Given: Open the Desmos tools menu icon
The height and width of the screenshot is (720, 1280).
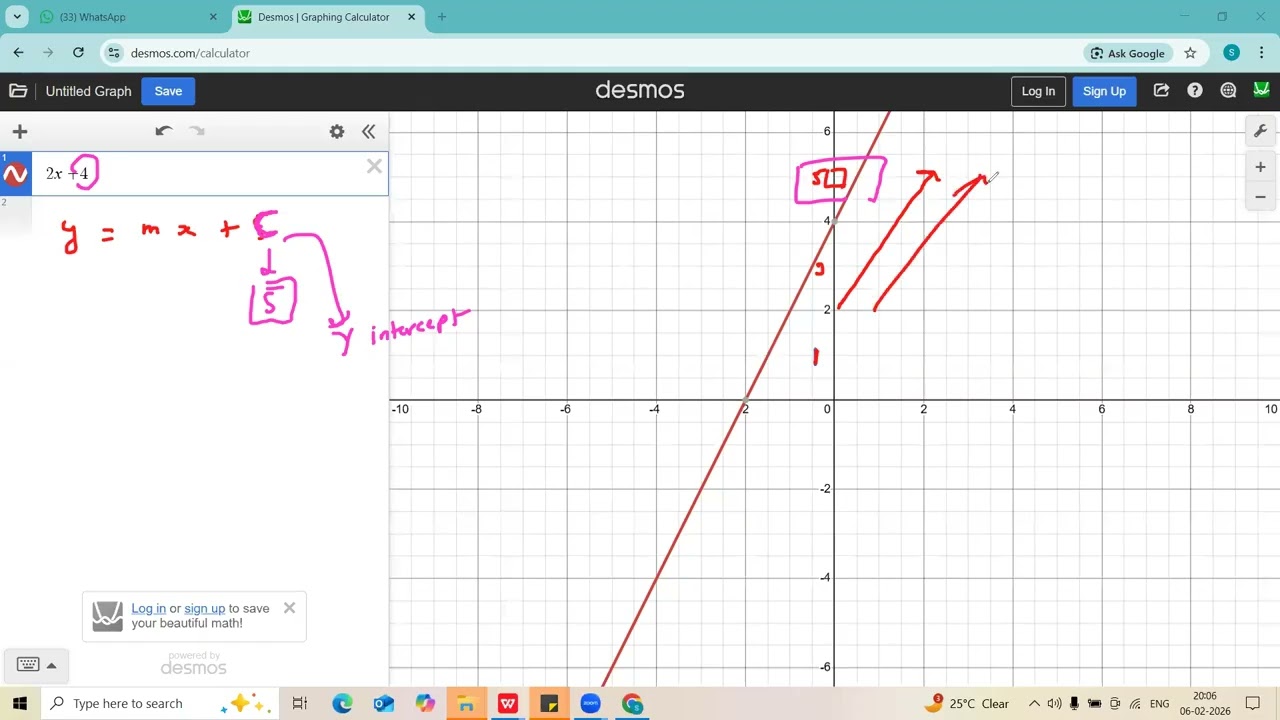Looking at the screenshot, I should pyautogui.click(x=1261, y=90).
